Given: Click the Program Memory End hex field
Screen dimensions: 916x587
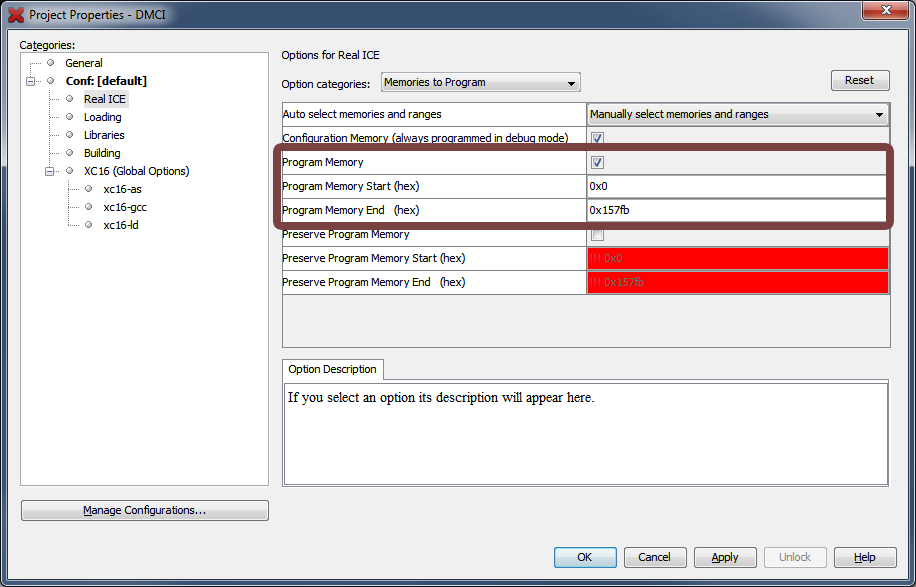Looking at the screenshot, I should 736,210.
